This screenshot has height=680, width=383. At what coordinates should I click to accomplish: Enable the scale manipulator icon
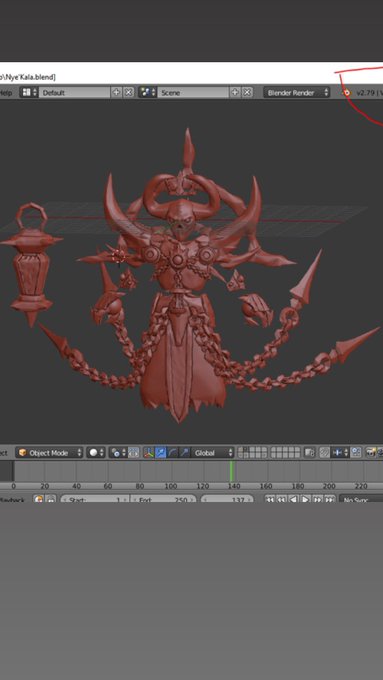[184, 453]
